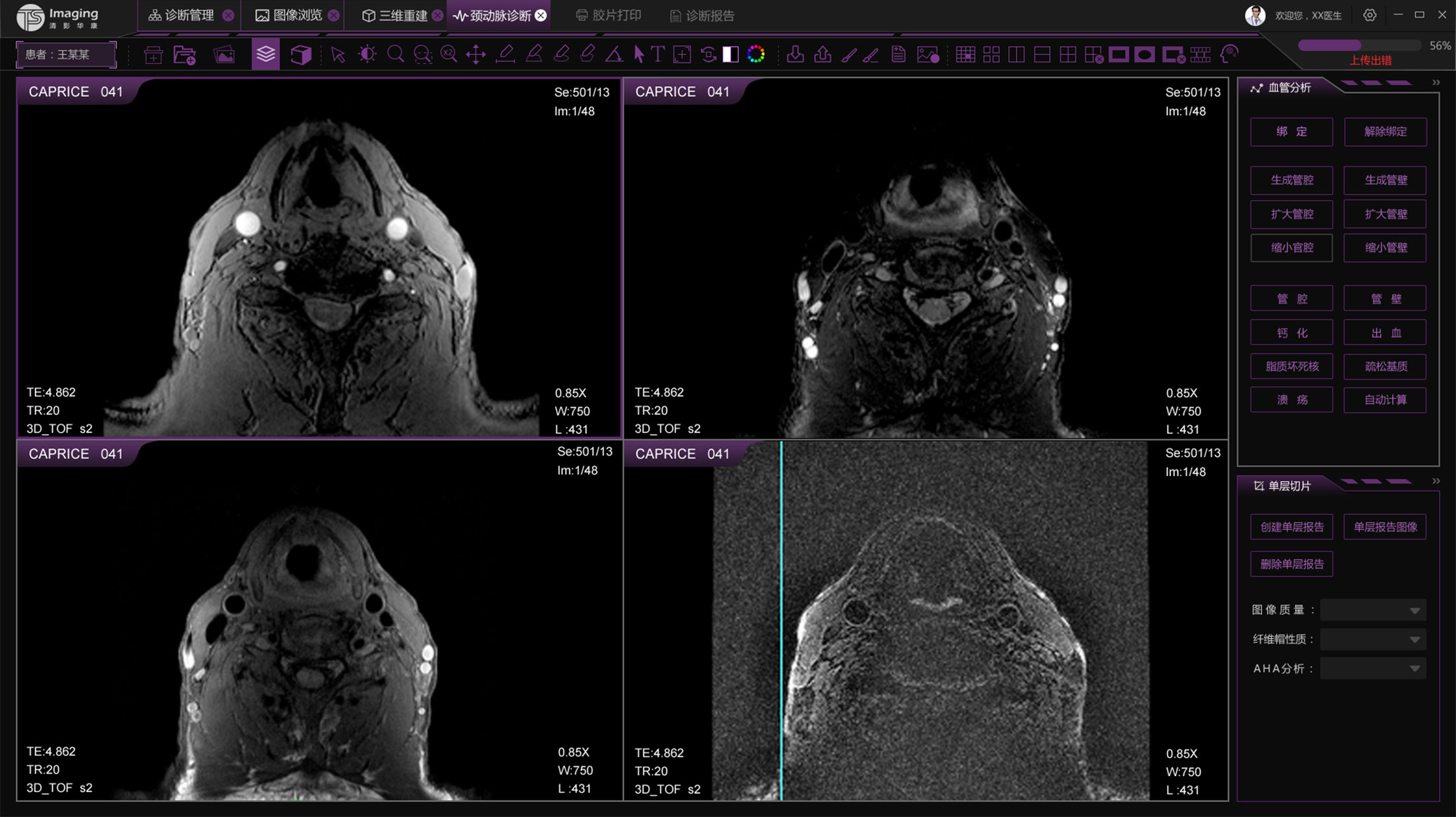1456x817 pixels.
Task: Expand the AHA分析 dropdown
Action: coord(1372,668)
